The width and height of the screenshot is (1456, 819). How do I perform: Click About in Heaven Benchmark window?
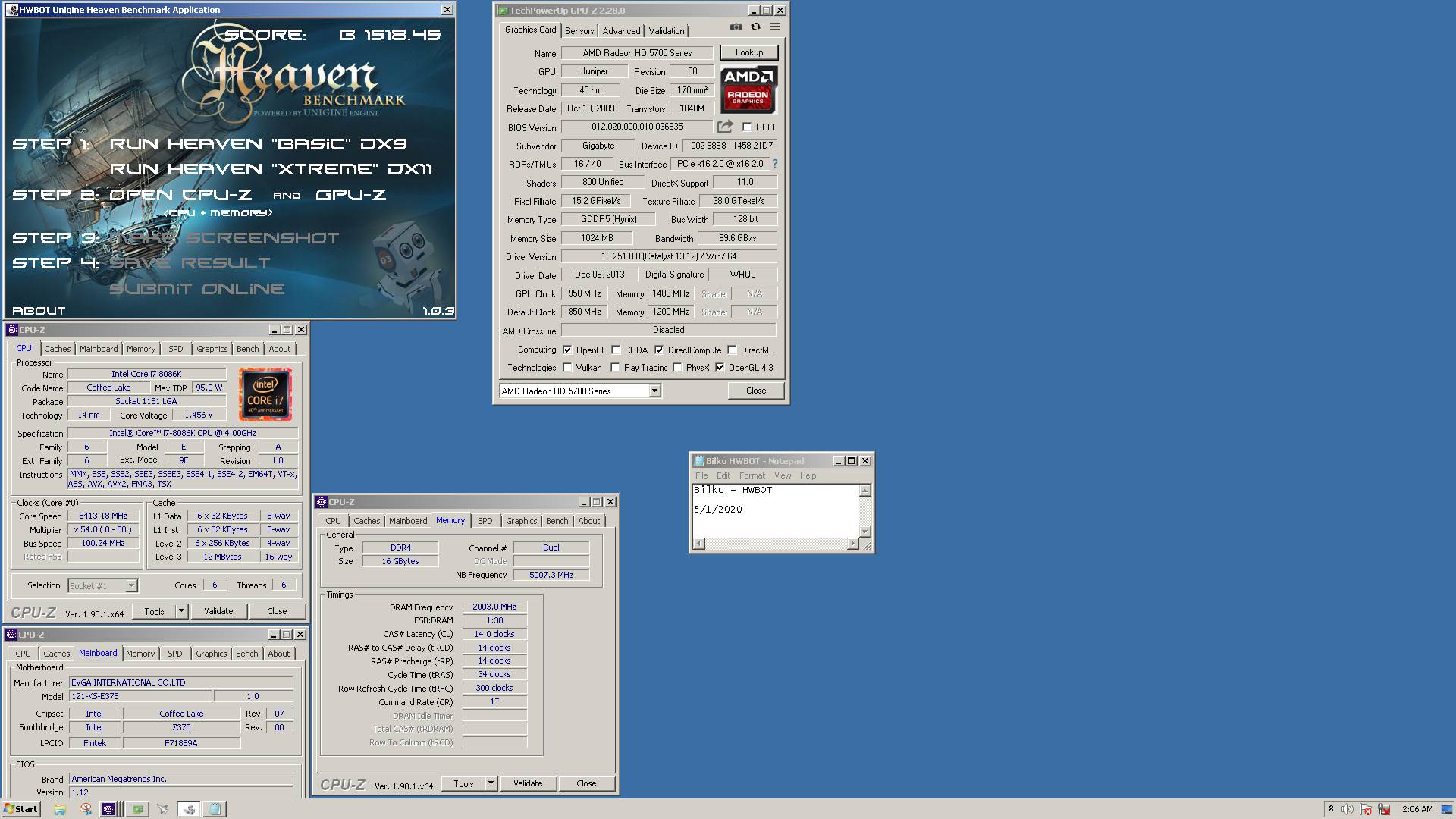(x=39, y=311)
